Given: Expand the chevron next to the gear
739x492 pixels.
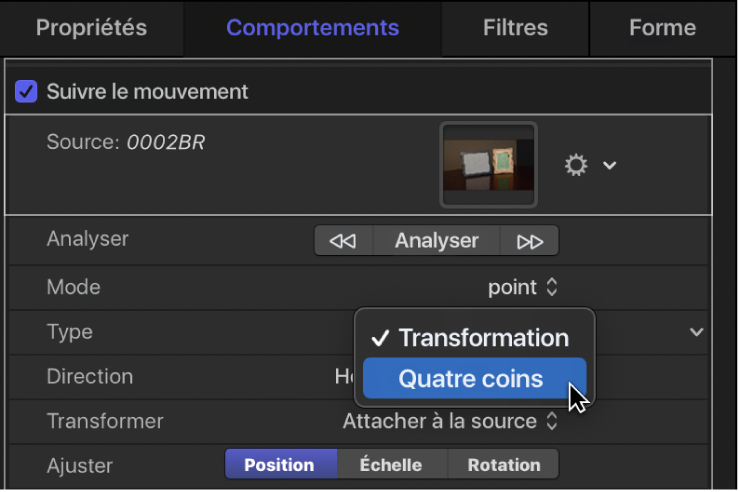Looking at the screenshot, I should click(x=609, y=165).
